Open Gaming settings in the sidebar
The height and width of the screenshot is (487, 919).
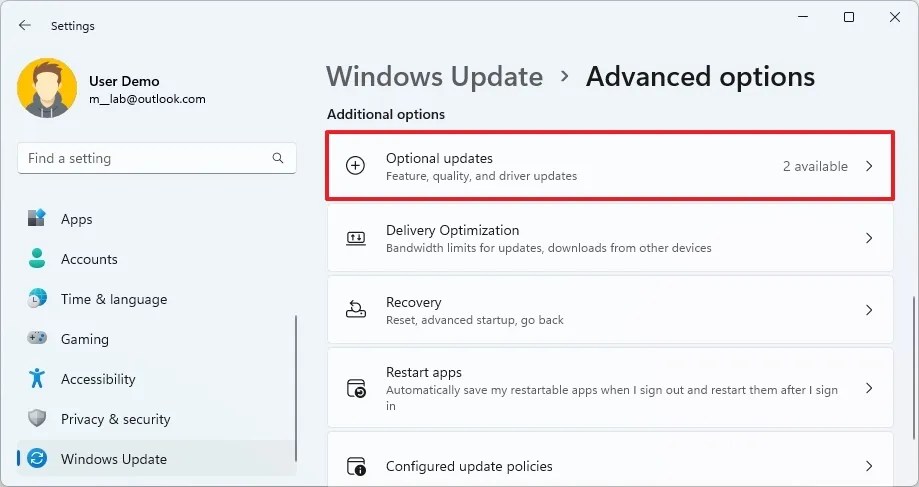[156, 339]
